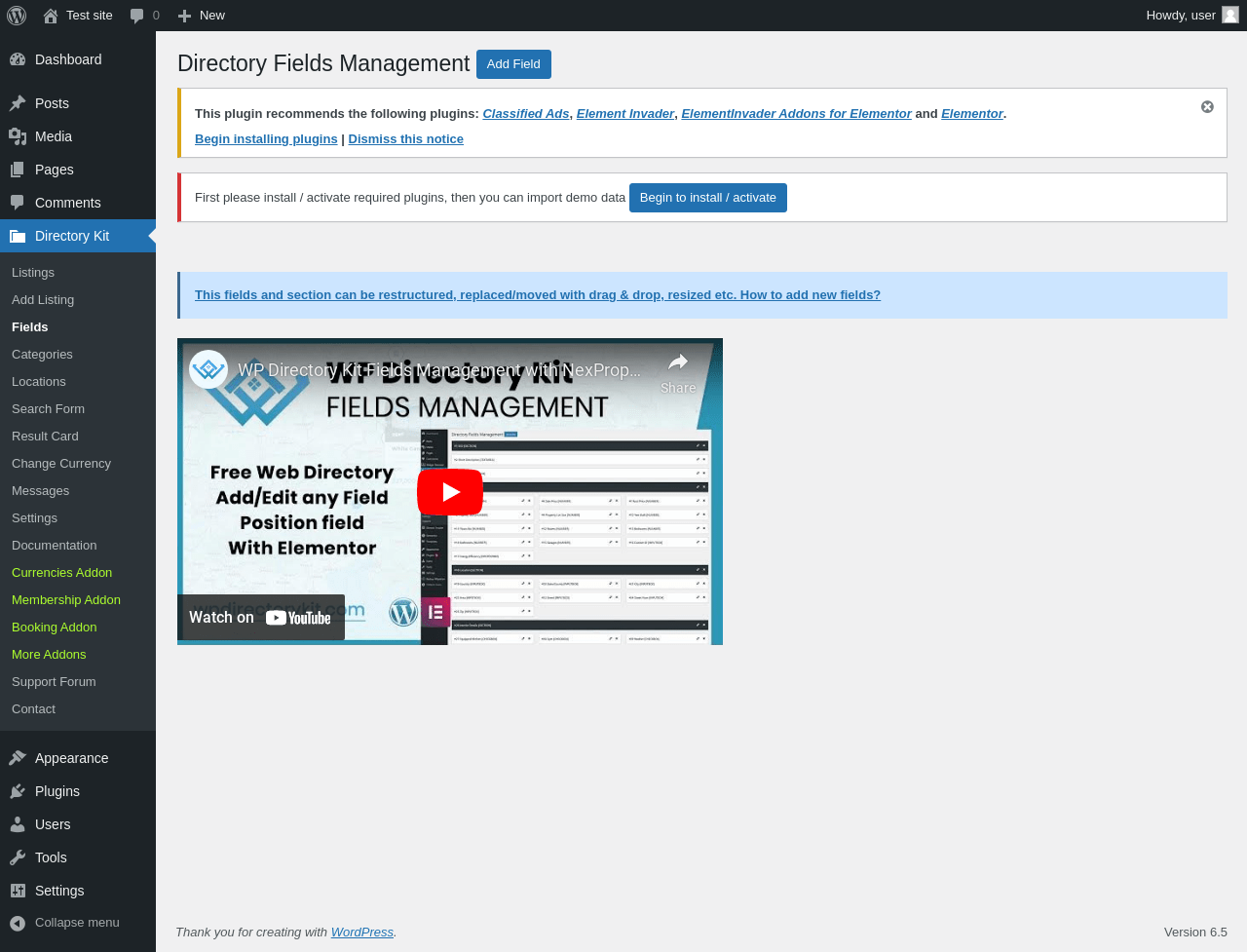Open Change Currency submenu item
1247x952 pixels.
pyautogui.click(x=61, y=464)
